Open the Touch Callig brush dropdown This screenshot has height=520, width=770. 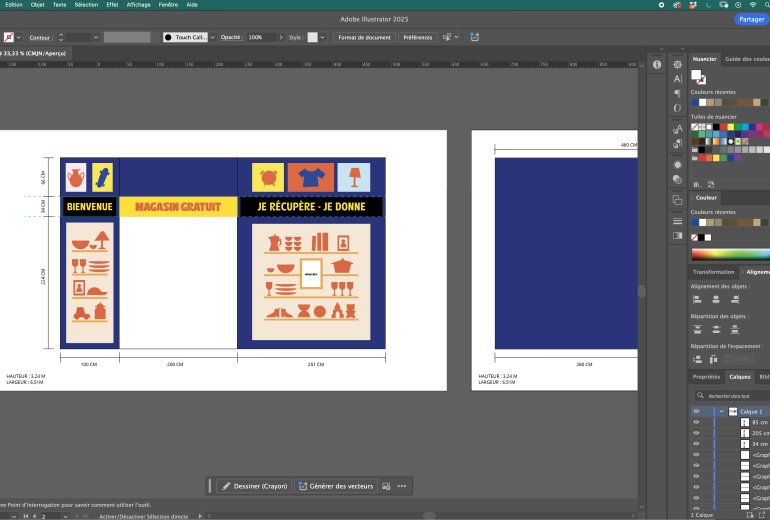tap(213, 37)
